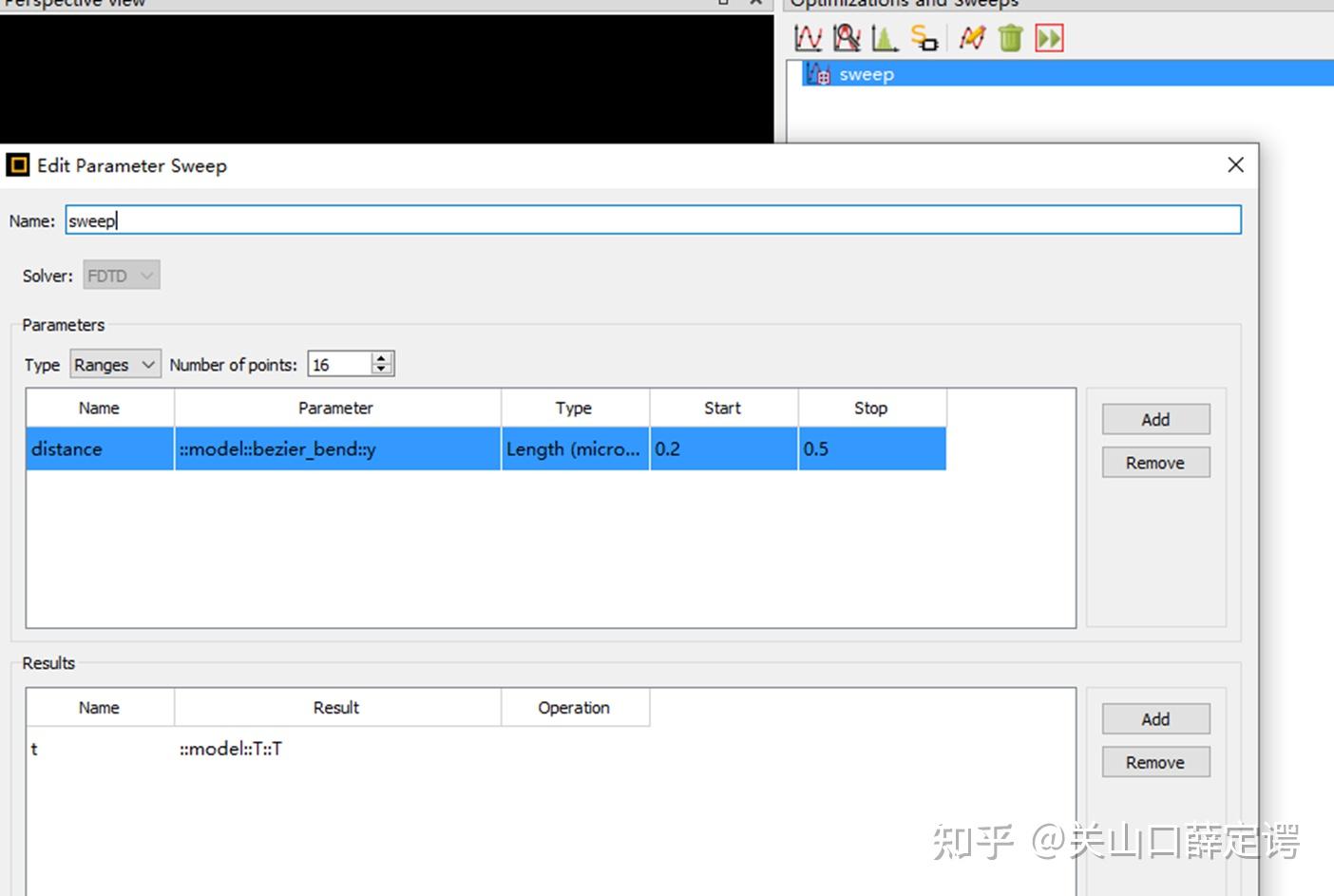Click the Edit Parameter Sweep dialog icon
The height and width of the screenshot is (896, 1334).
pyautogui.click(x=17, y=164)
